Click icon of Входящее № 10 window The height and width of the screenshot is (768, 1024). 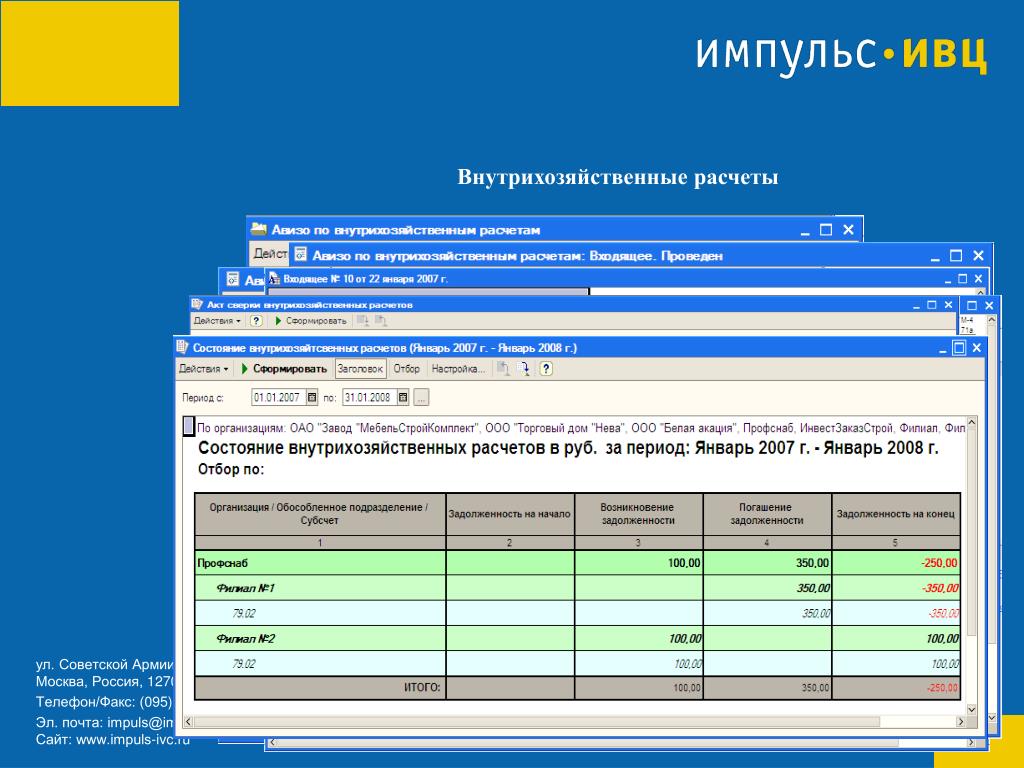(274, 279)
